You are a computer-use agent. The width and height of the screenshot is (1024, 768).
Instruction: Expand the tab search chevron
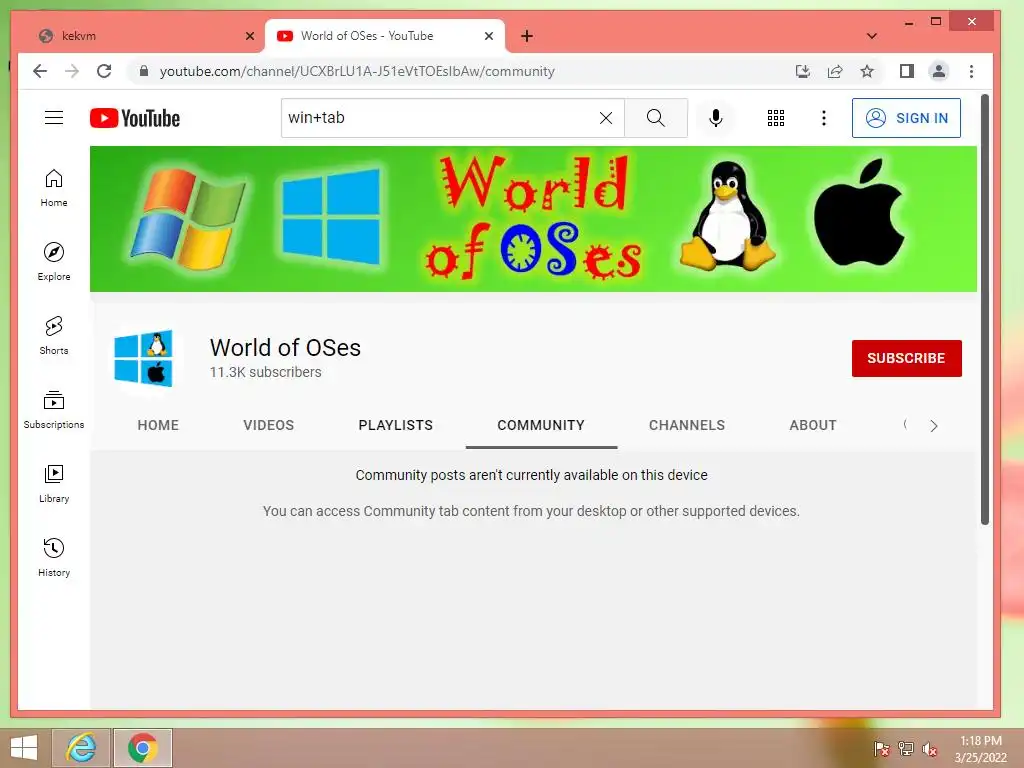pyautogui.click(x=872, y=36)
